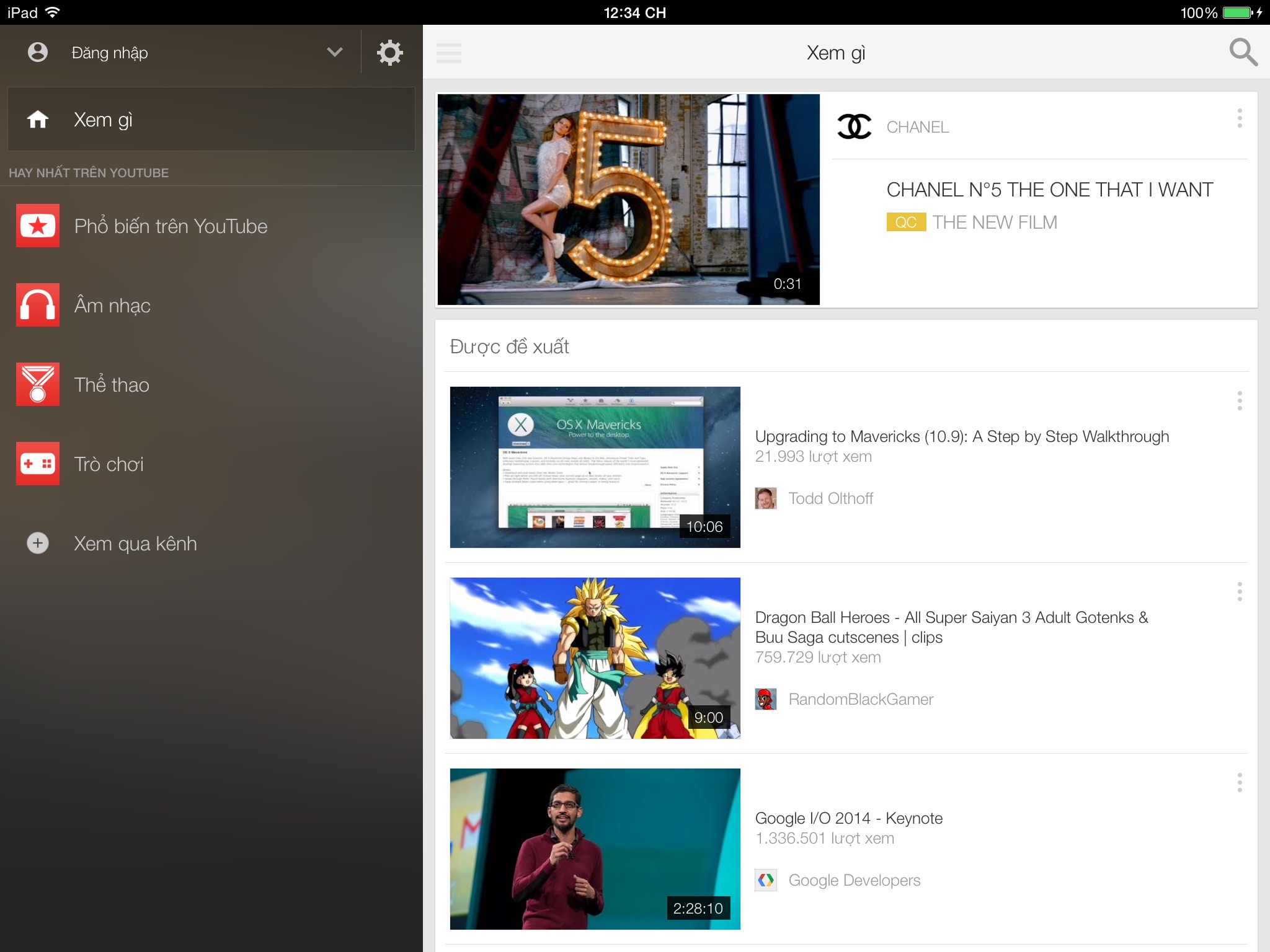Image resolution: width=1270 pixels, height=952 pixels.
Task: Click the plus icon for browsing channels
Action: tap(38, 543)
